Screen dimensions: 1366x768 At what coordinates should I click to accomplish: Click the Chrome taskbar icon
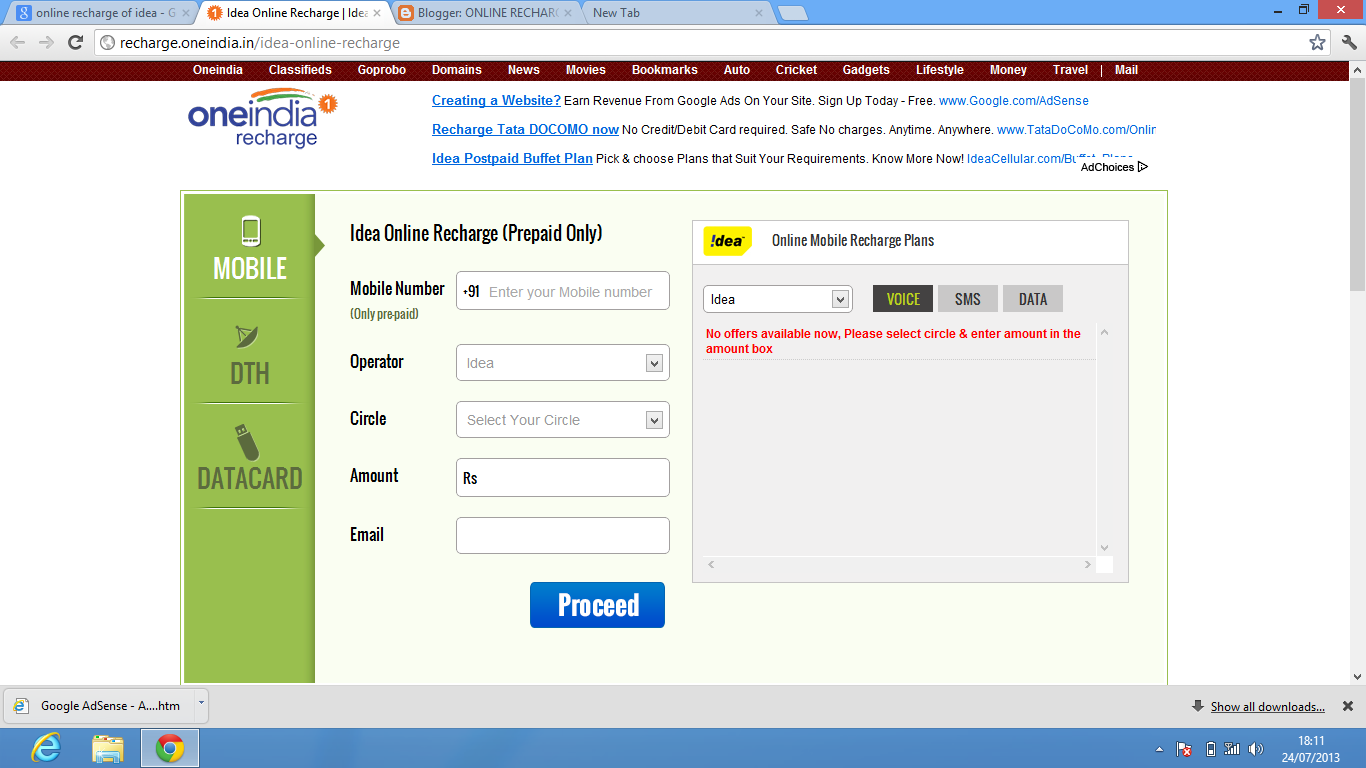pos(170,748)
